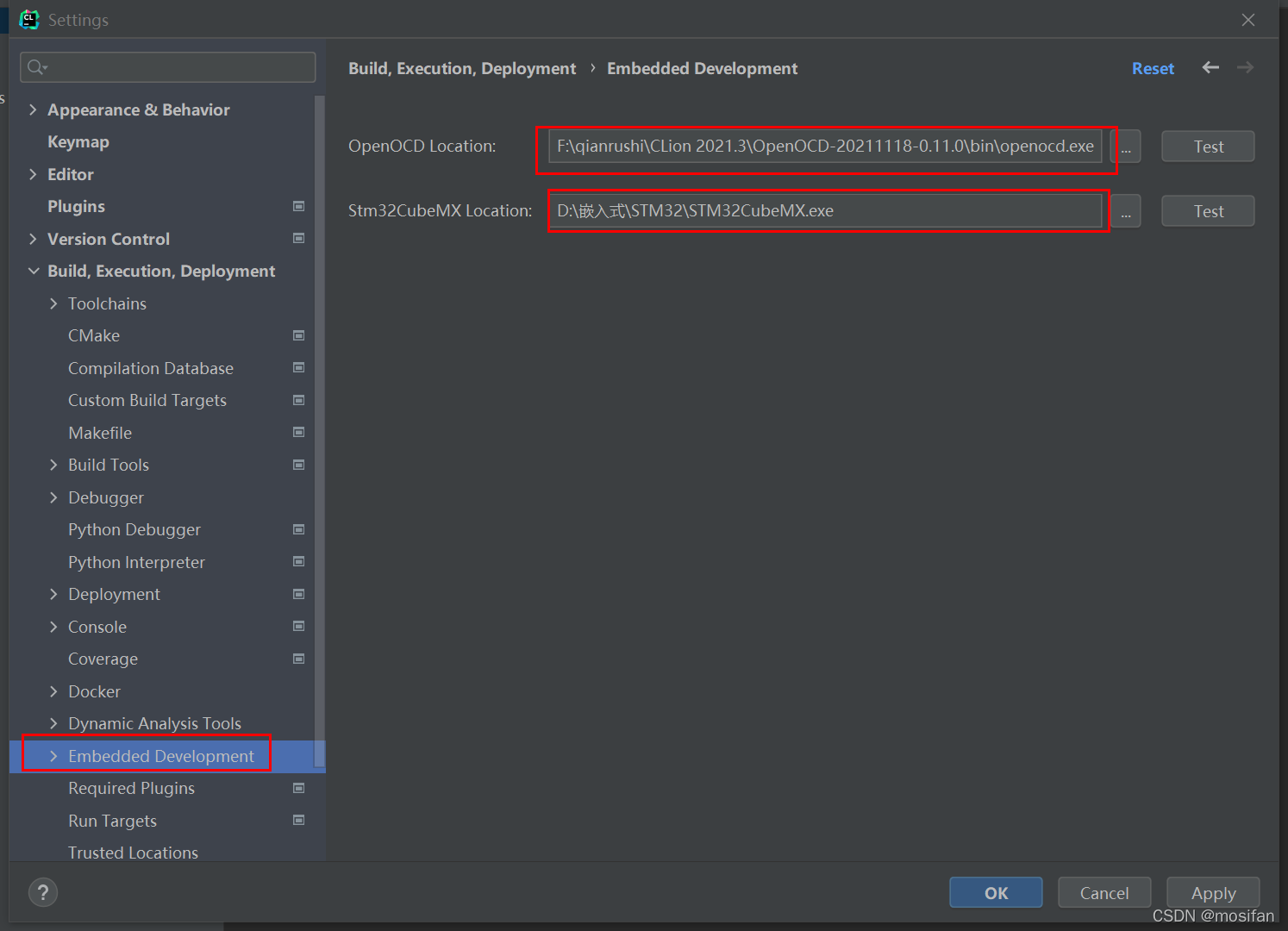Screen dimensions: 1288x931
Task: Click the Reset link
Action: 1153,68
